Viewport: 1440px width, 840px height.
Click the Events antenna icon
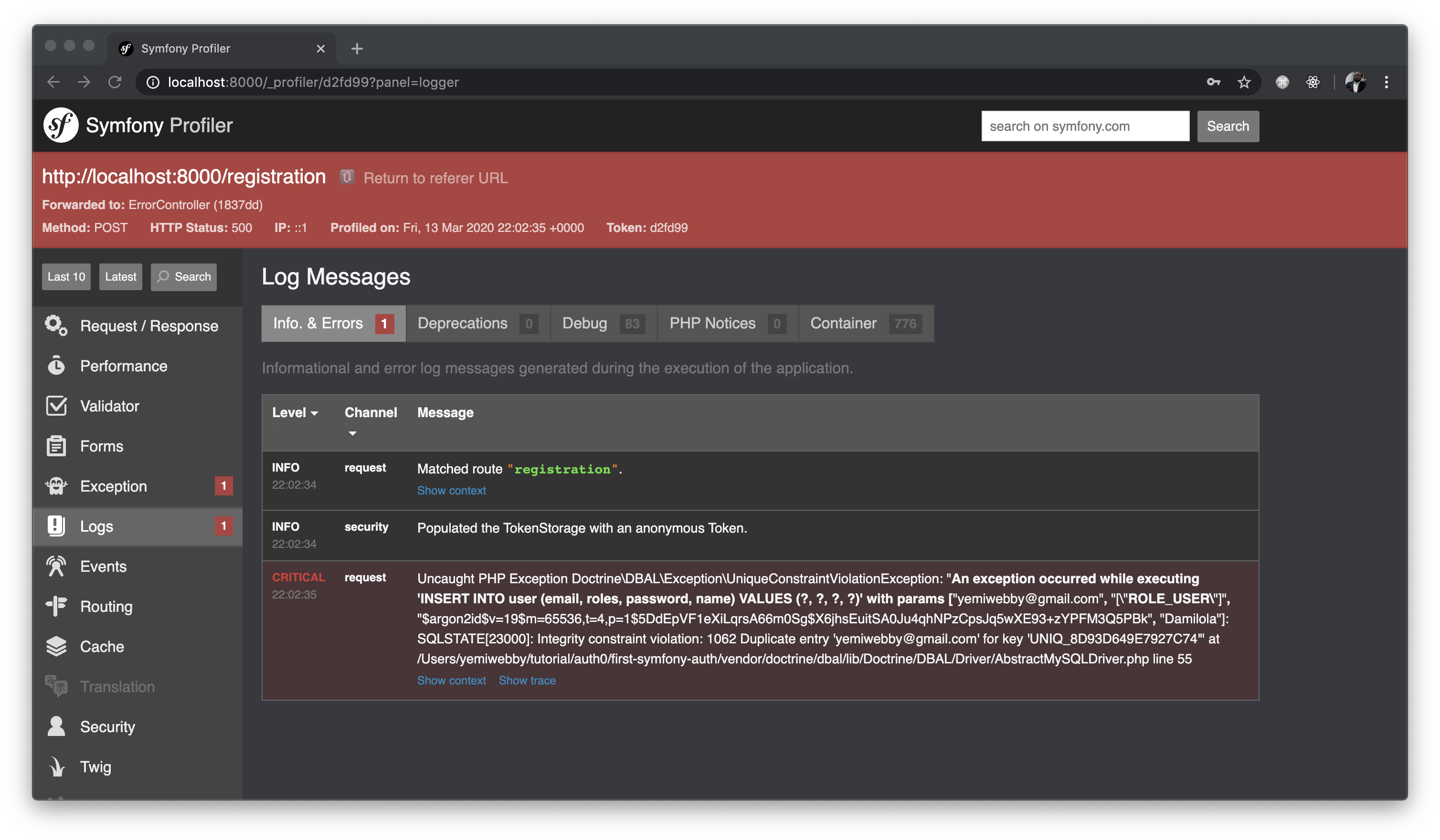click(56, 566)
